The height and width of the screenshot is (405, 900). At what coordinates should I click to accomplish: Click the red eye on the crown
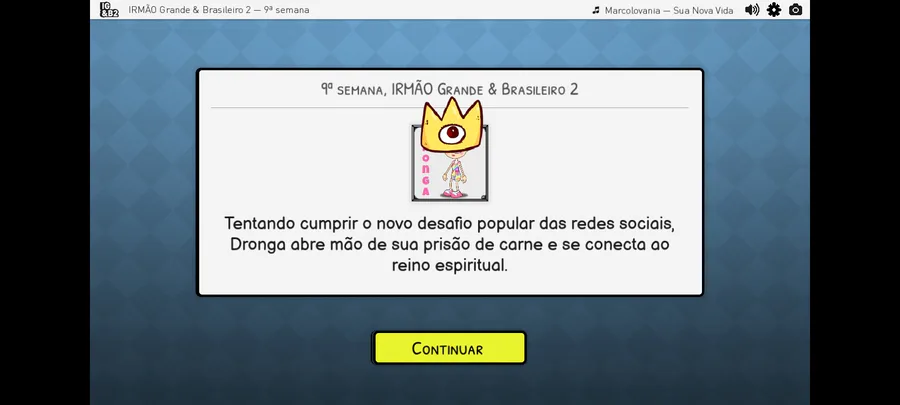pos(452,133)
